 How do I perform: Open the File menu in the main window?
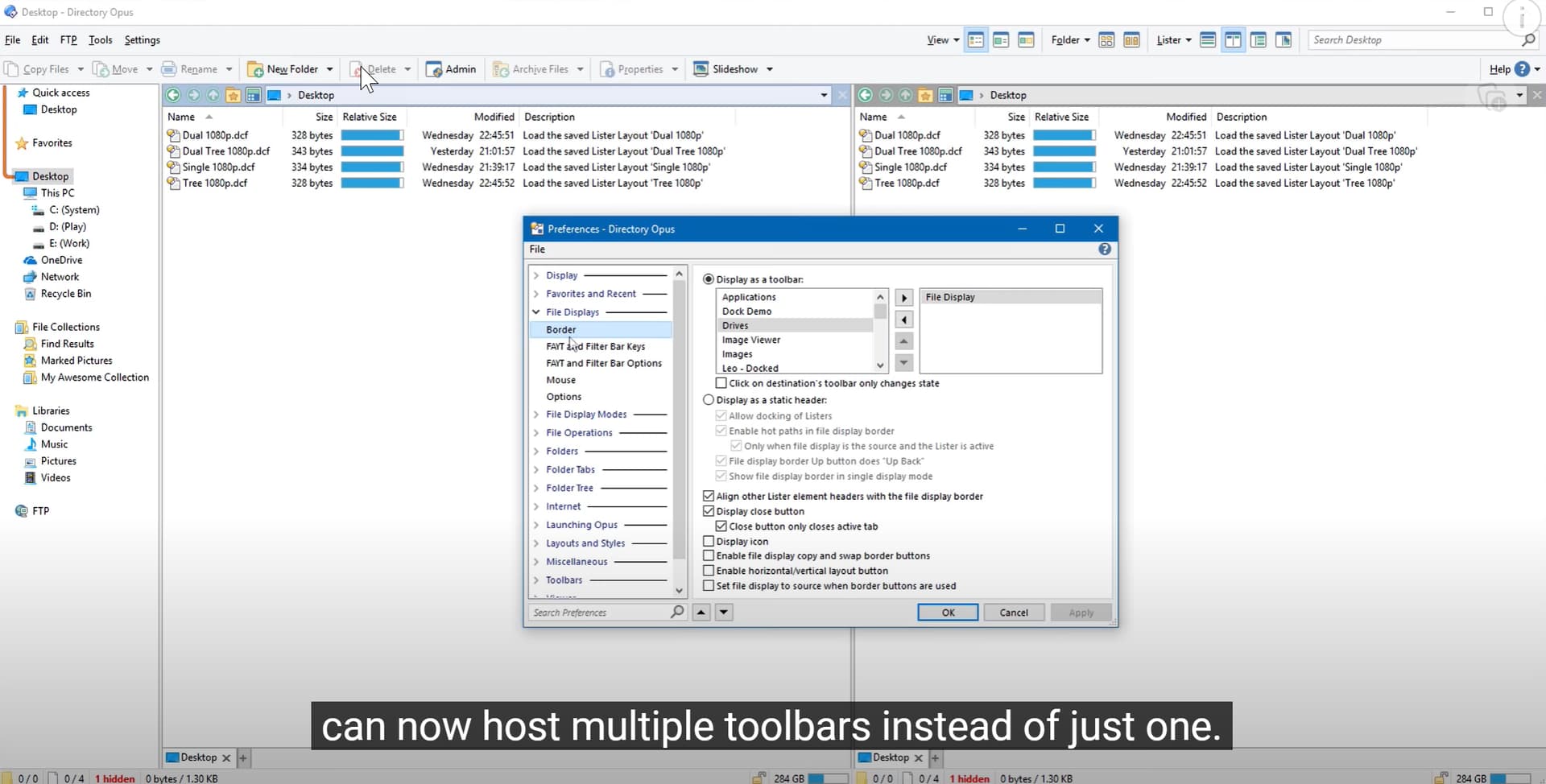tap(13, 40)
